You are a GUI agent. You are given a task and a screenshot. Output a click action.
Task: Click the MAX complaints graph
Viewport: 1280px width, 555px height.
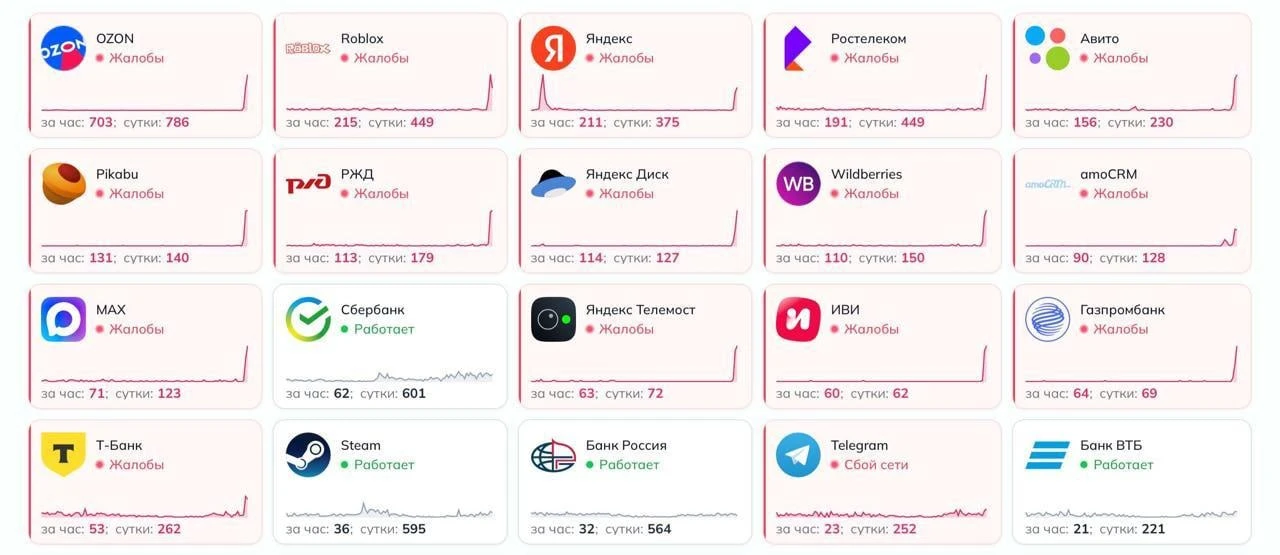point(144,364)
